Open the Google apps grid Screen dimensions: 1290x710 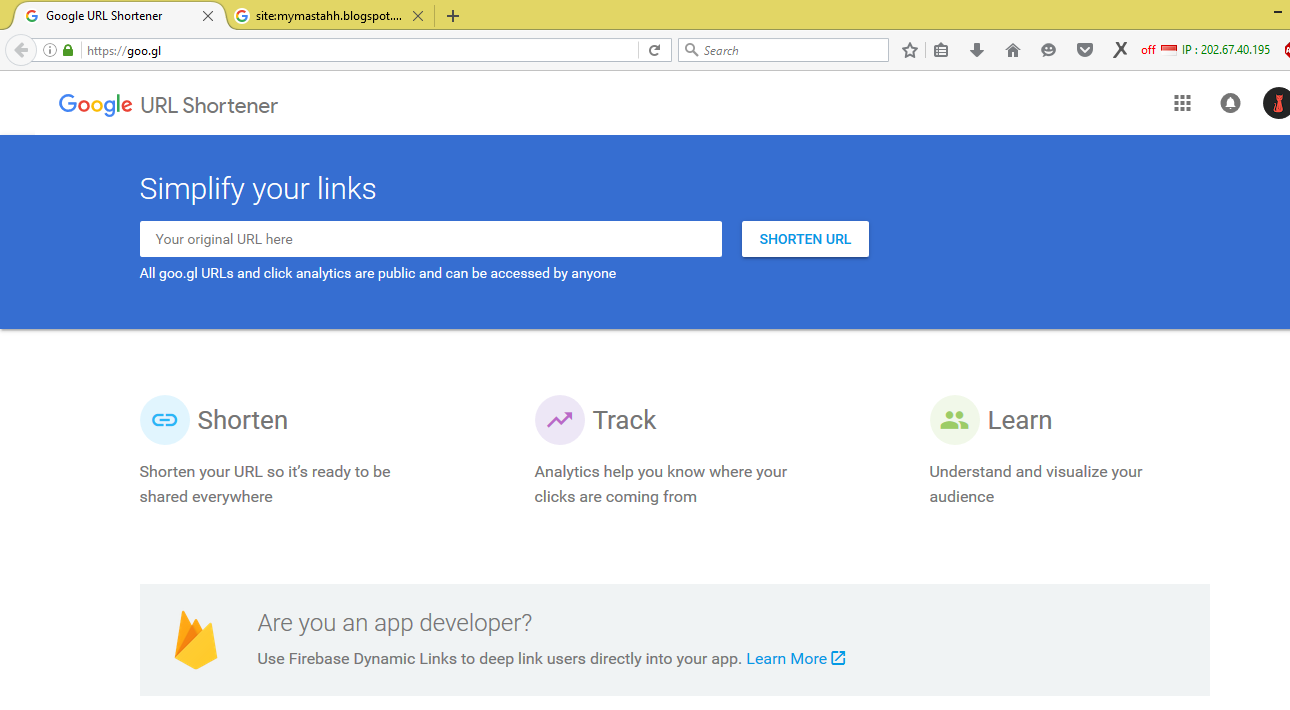coord(1182,103)
